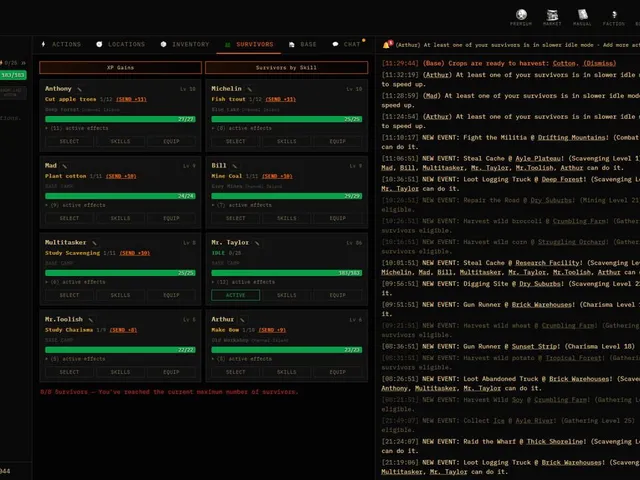Expand Anthony's (11) active effects
The height and width of the screenshot is (480, 640).
[x=77, y=128]
